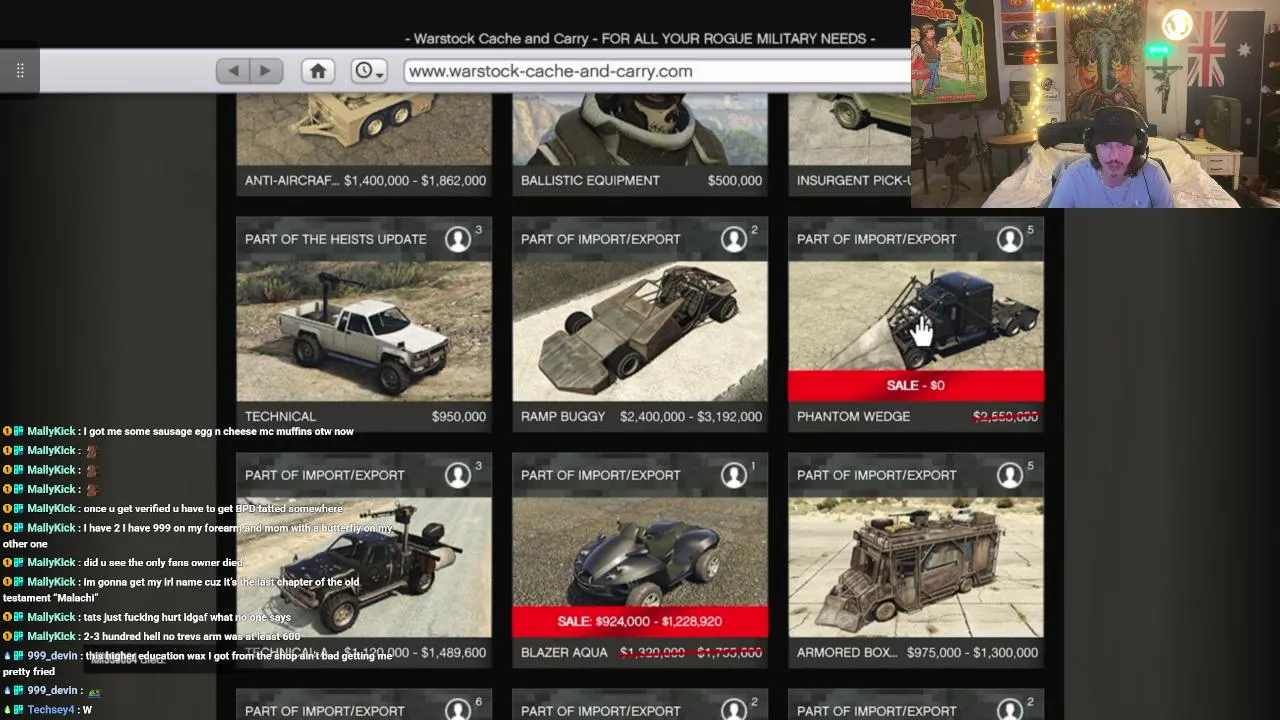Click the struck-through $2,553,600 price
Image resolution: width=1280 pixels, height=720 pixels.
coord(1005,417)
